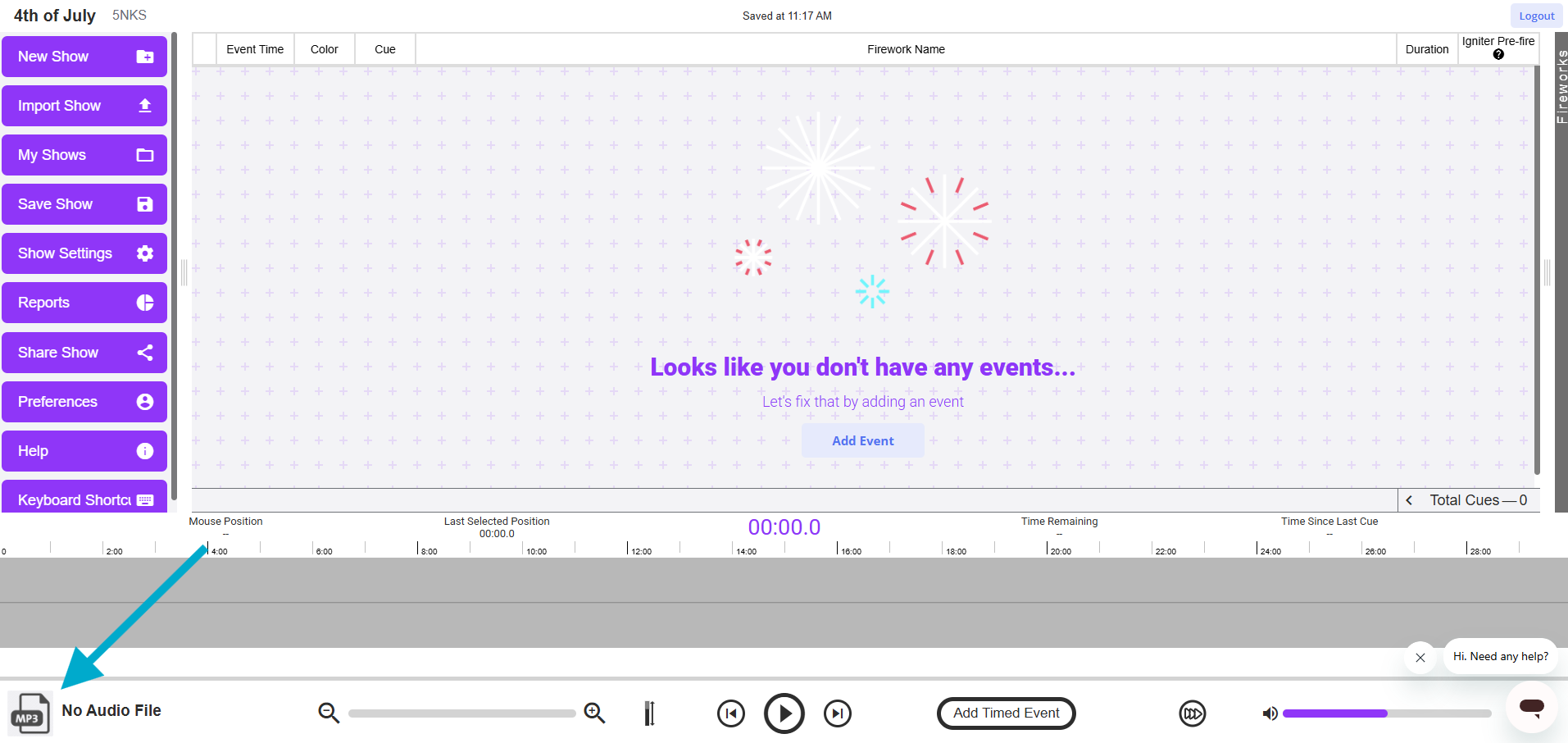Click Add Timed Event button
This screenshot has height=743, width=1568.
click(1006, 713)
